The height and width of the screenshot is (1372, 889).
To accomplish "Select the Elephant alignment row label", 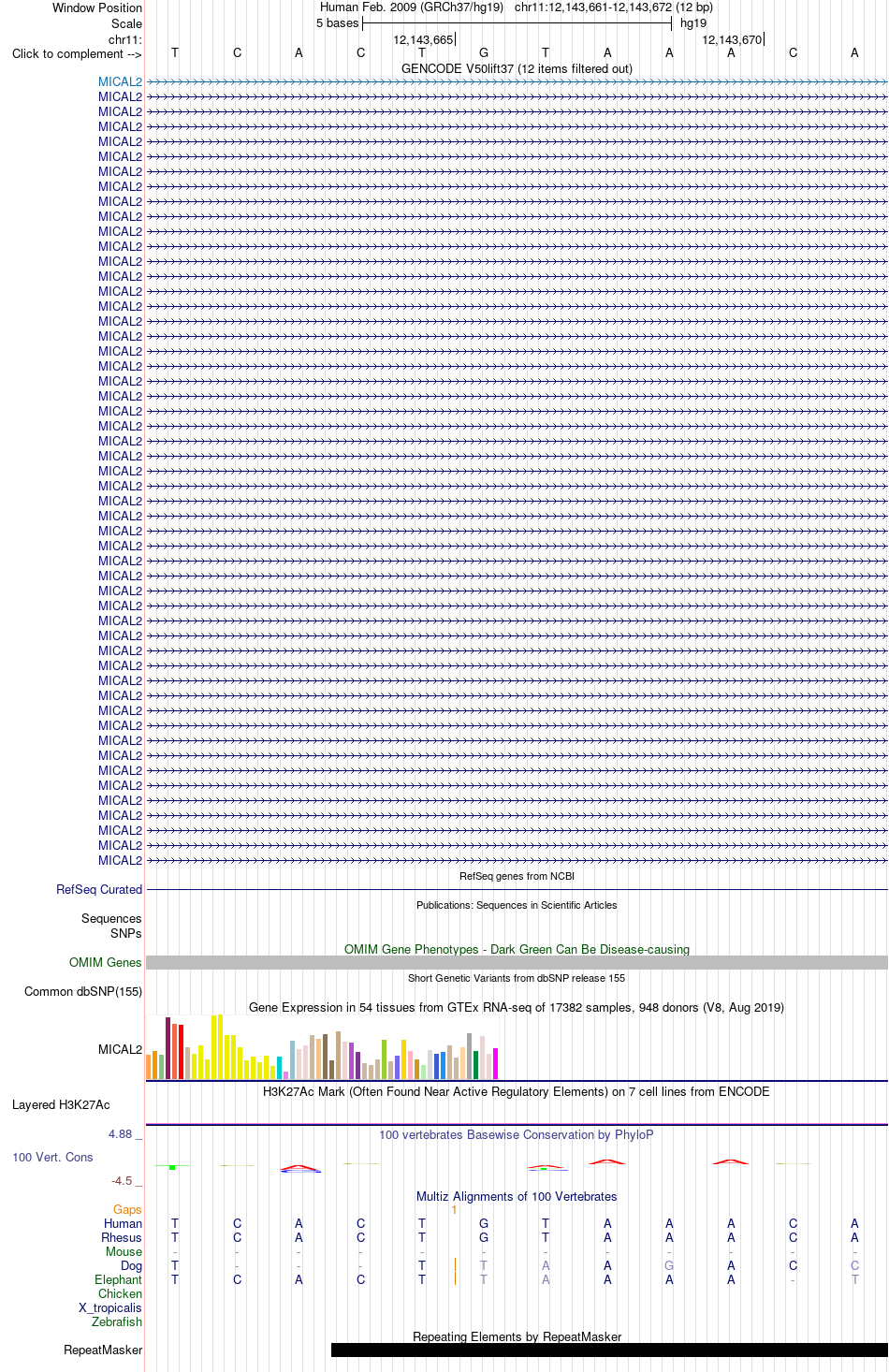I will tap(119, 1279).
